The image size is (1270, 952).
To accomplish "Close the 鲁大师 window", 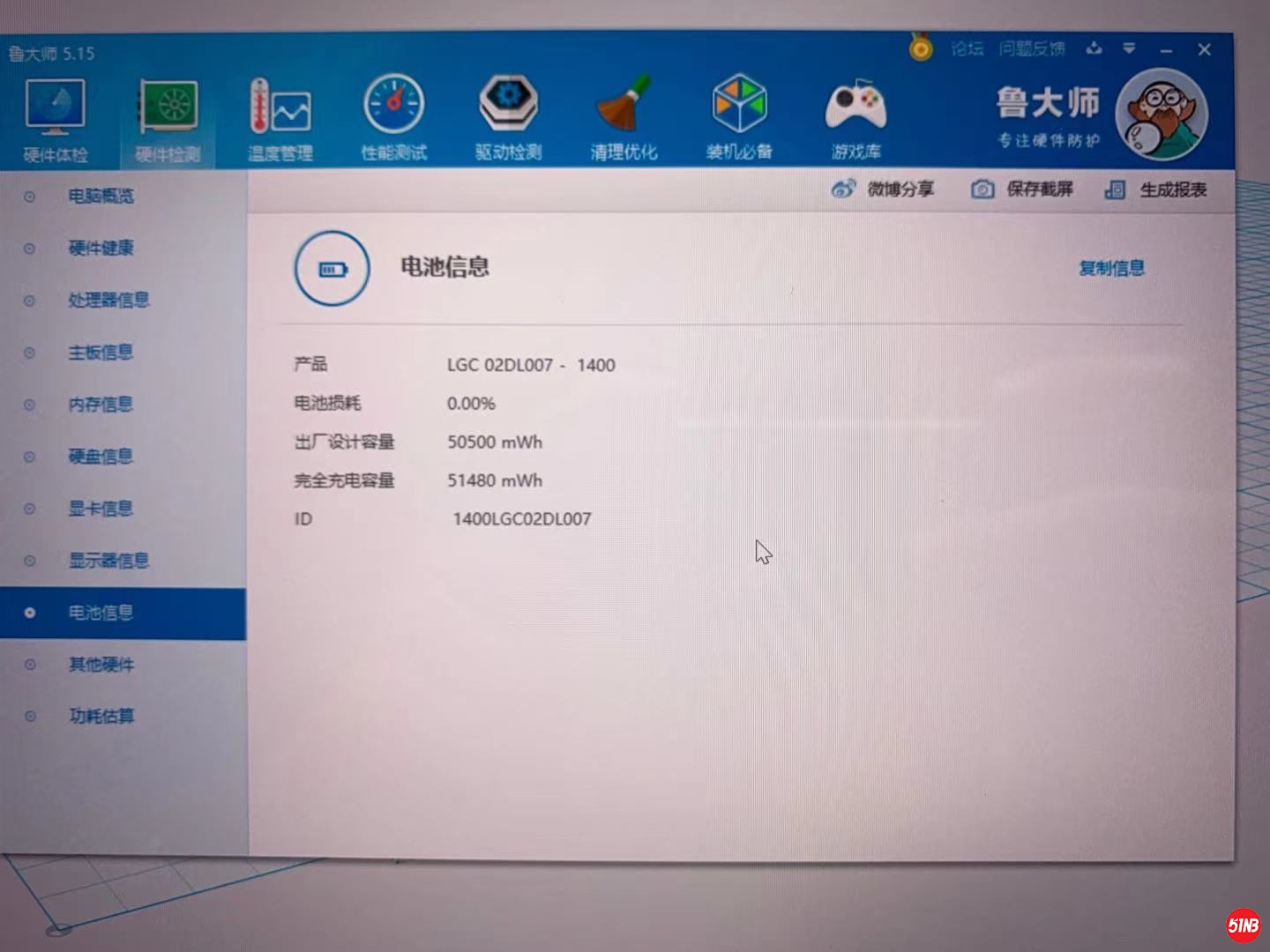I will tap(1205, 50).
